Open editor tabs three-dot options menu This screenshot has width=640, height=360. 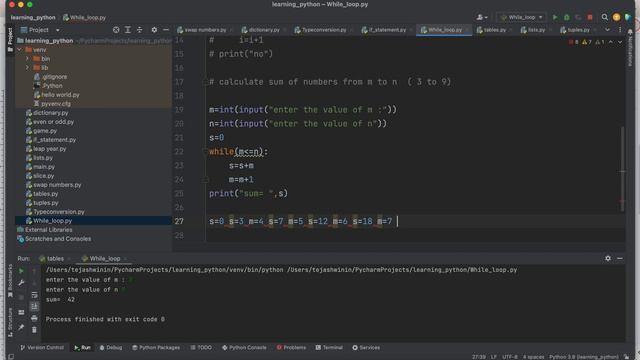(x=620, y=30)
